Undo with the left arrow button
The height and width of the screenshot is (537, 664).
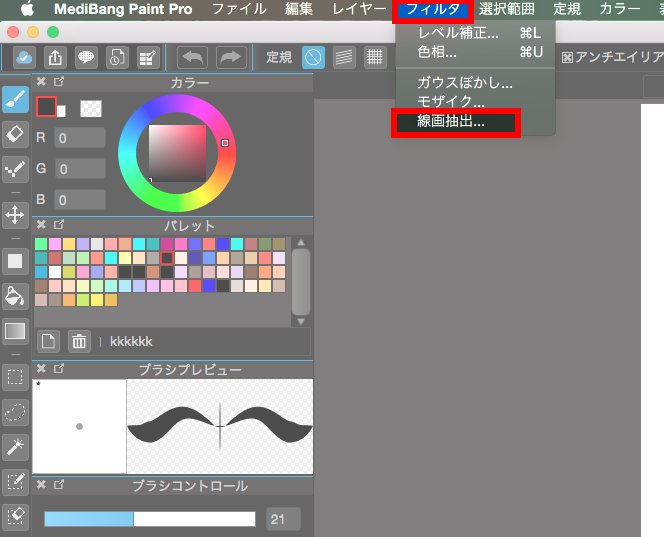click(192, 57)
